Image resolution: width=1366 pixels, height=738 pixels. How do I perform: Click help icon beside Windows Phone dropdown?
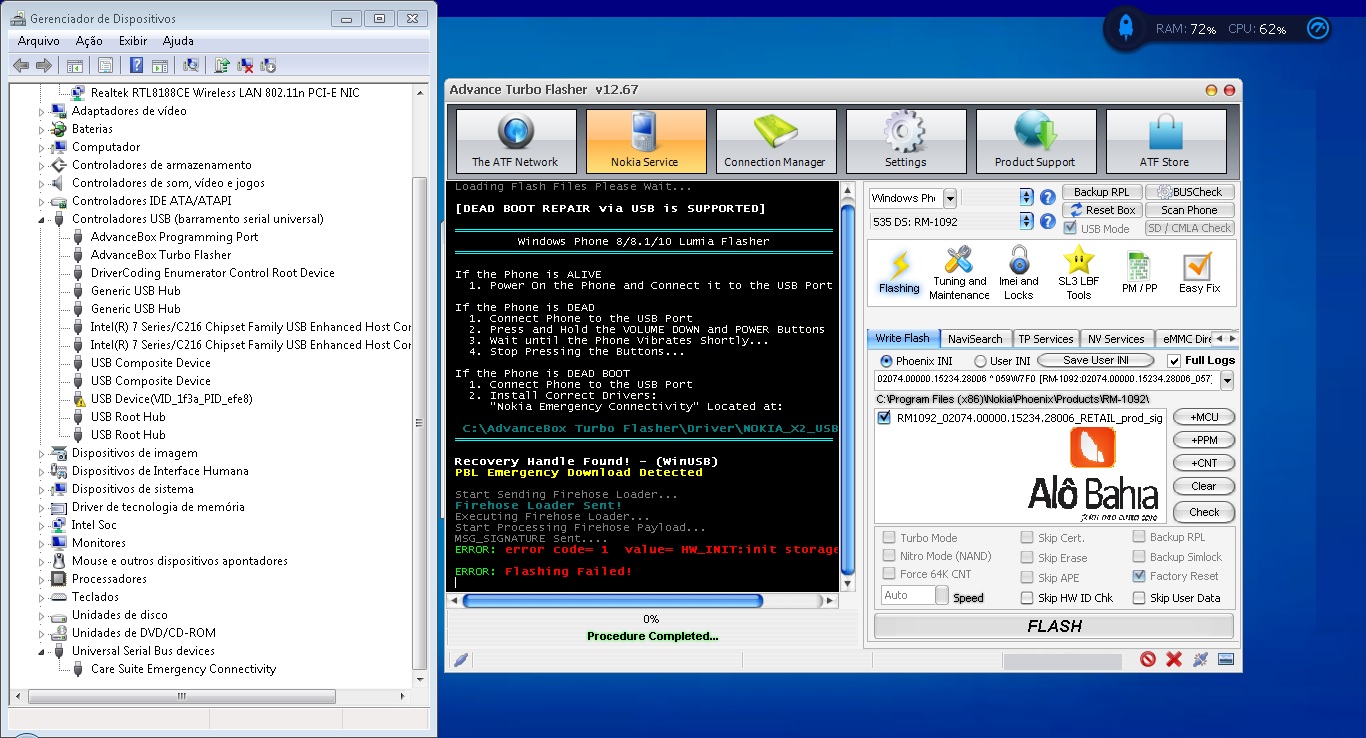(1047, 197)
